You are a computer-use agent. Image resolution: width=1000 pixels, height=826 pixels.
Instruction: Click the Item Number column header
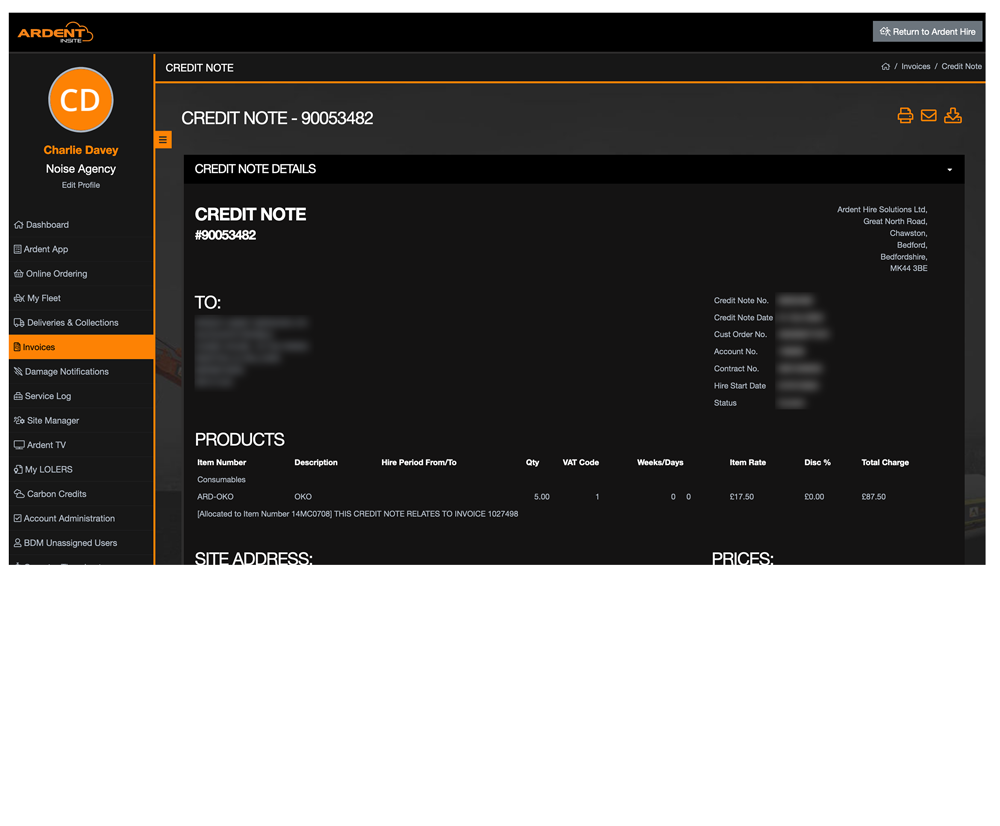pos(221,462)
